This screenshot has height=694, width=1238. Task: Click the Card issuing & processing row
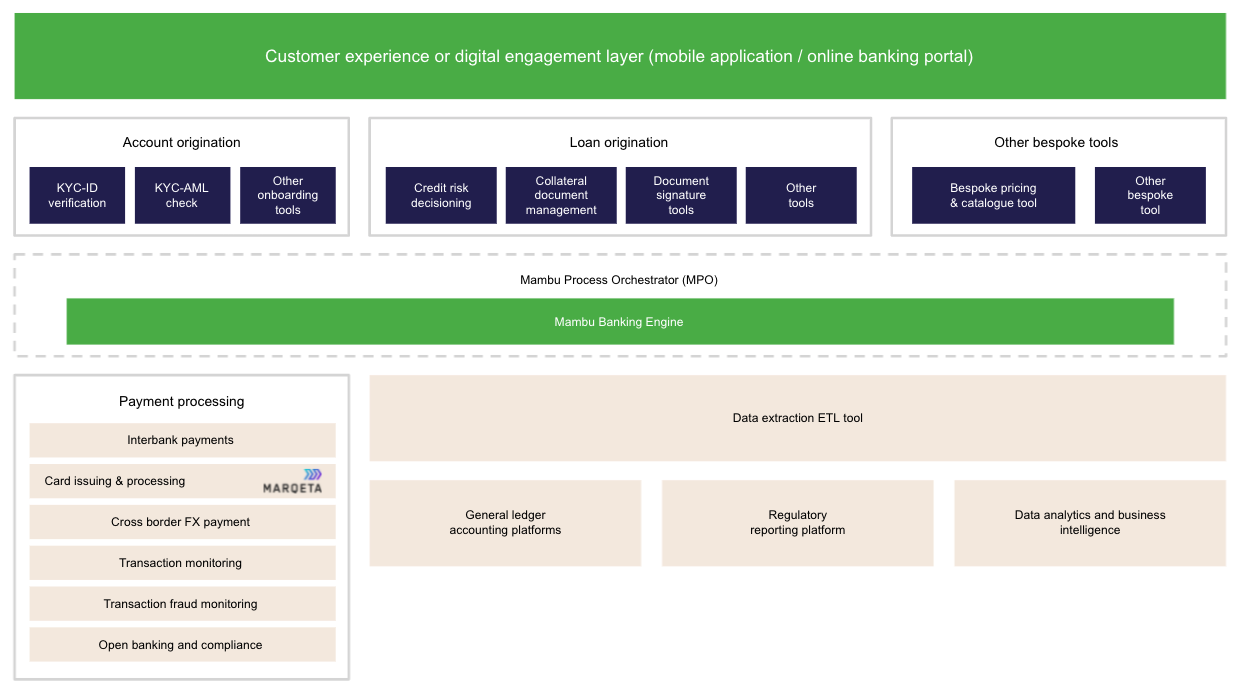(182, 481)
